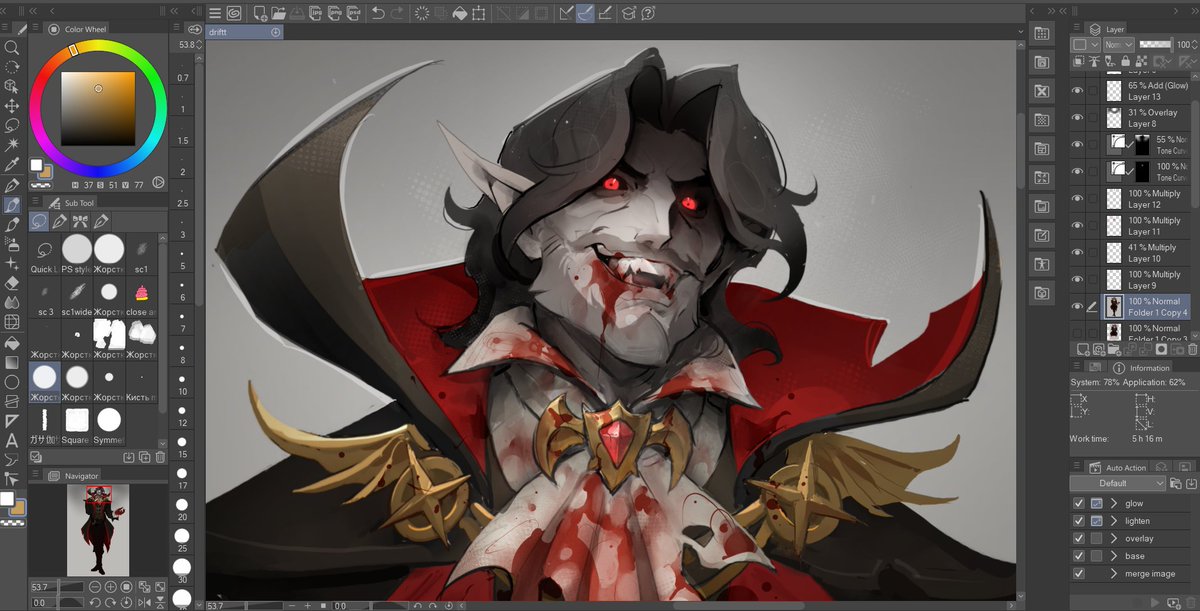Click the Delete layer trash icon
The image size is (1200, 611).
(x=1192, y=349)
